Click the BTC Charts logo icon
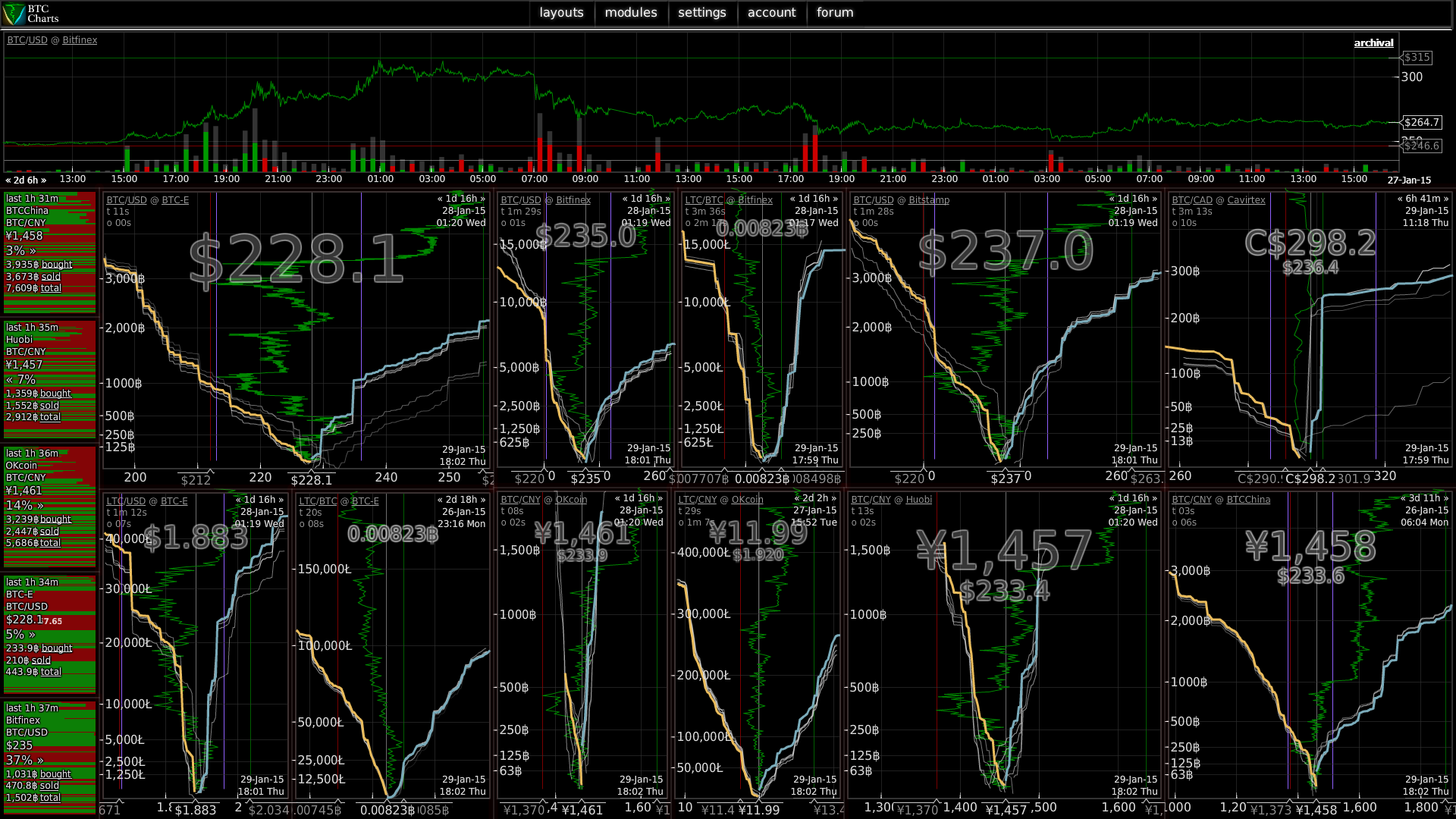The image size is (1456, 819). point(14,14)
